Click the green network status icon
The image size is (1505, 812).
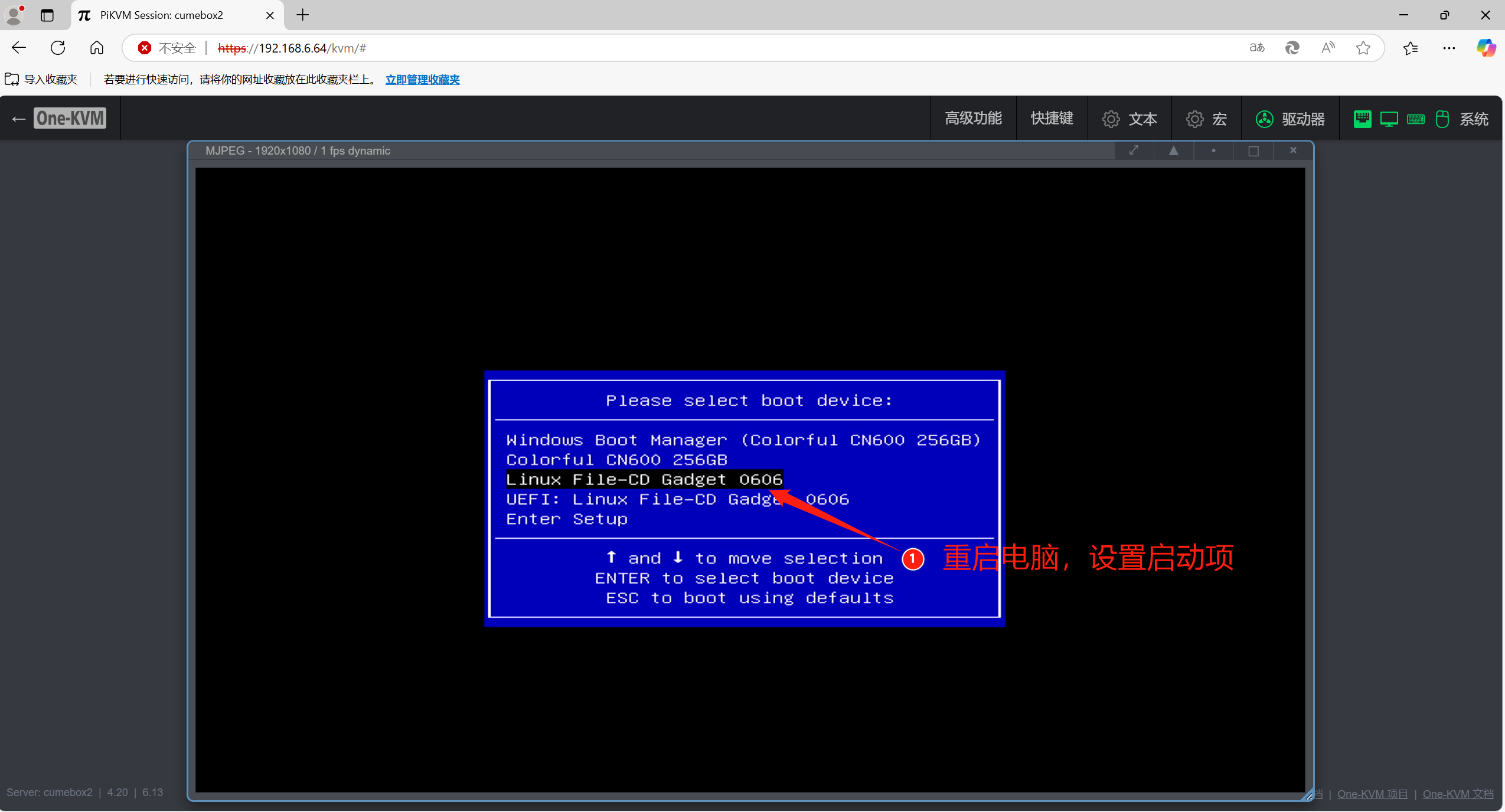(x=1362, y=119)
